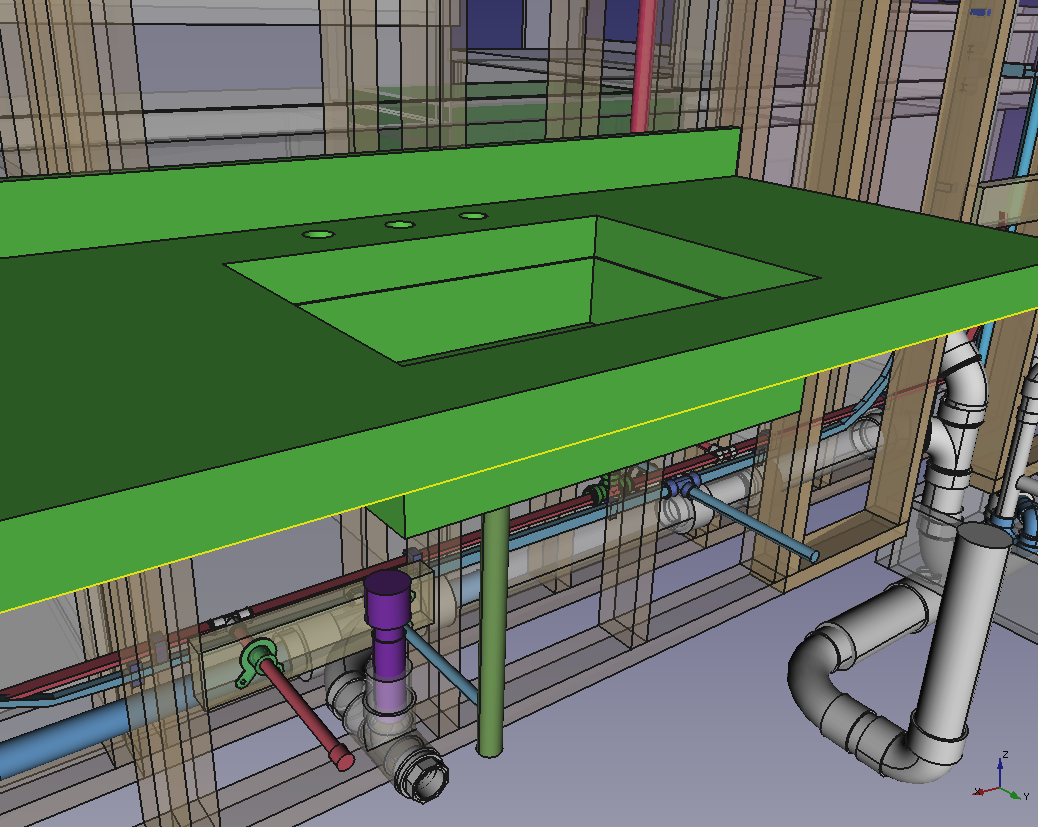Image resolution: width=1038 pixels, height=827 pixels.
Task: Click the blue valve fitting on supply line
Action: [680, 488]
